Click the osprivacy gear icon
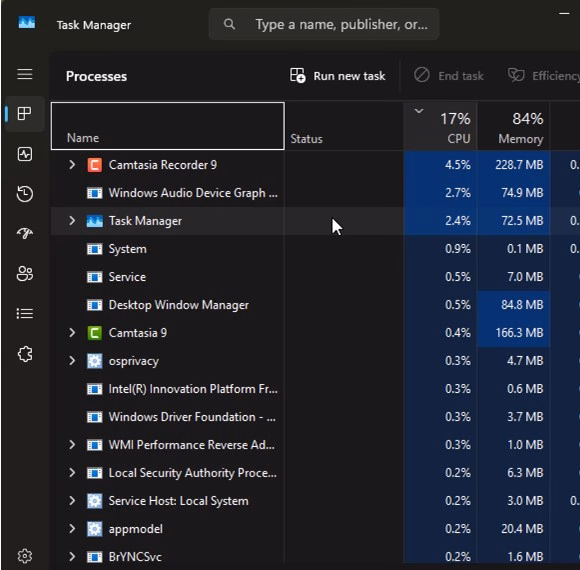580x570 pixels. tap(94, 361)
